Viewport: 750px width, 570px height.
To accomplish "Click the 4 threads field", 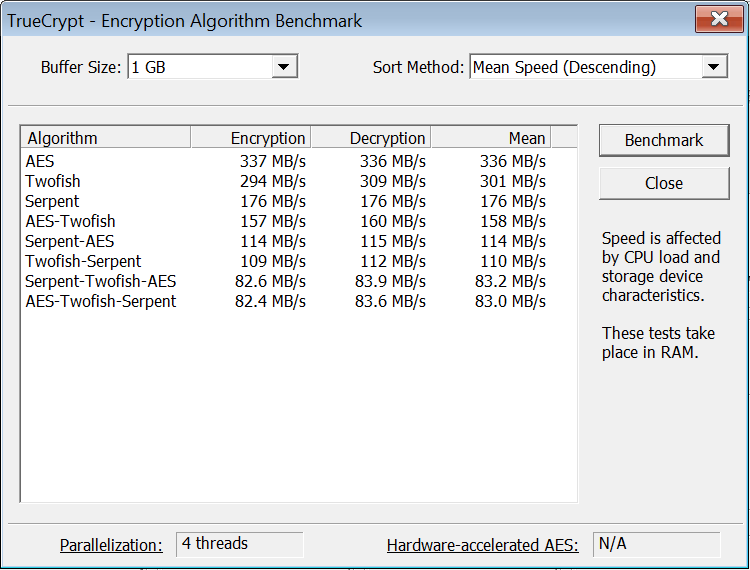I will [x=240, y=544].
